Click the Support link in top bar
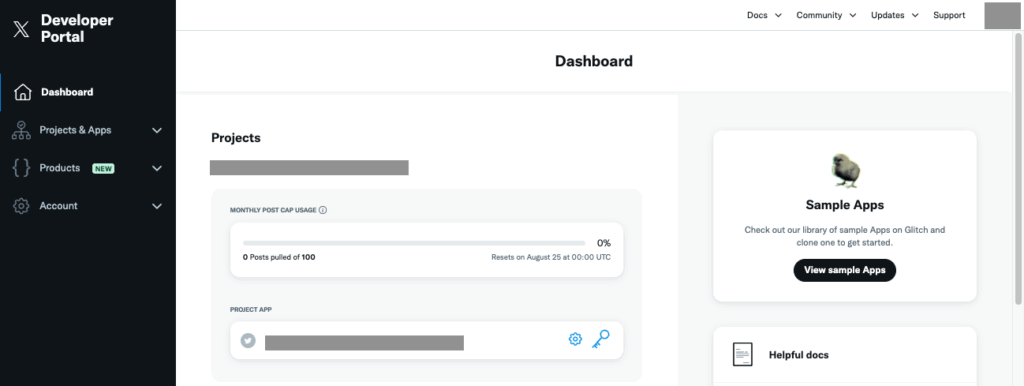This screenshot has height=386, width=1024. click(949, 15)
